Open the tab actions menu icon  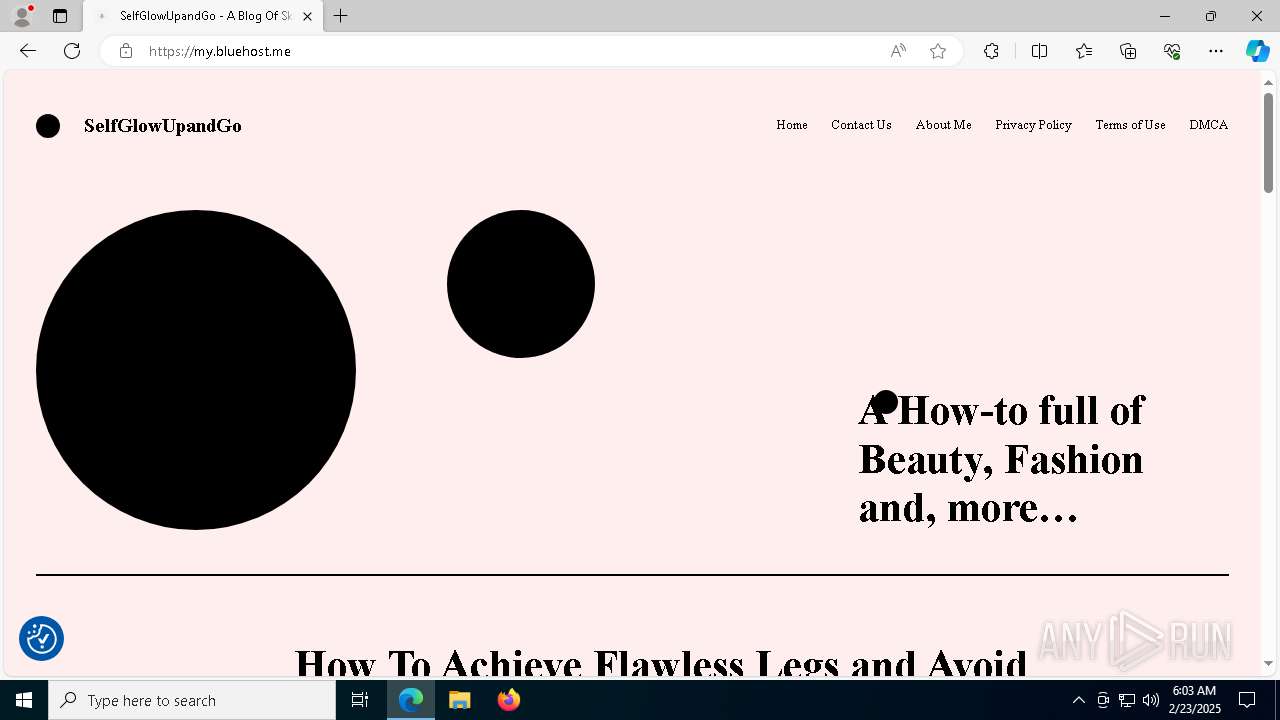click(60, 16)
